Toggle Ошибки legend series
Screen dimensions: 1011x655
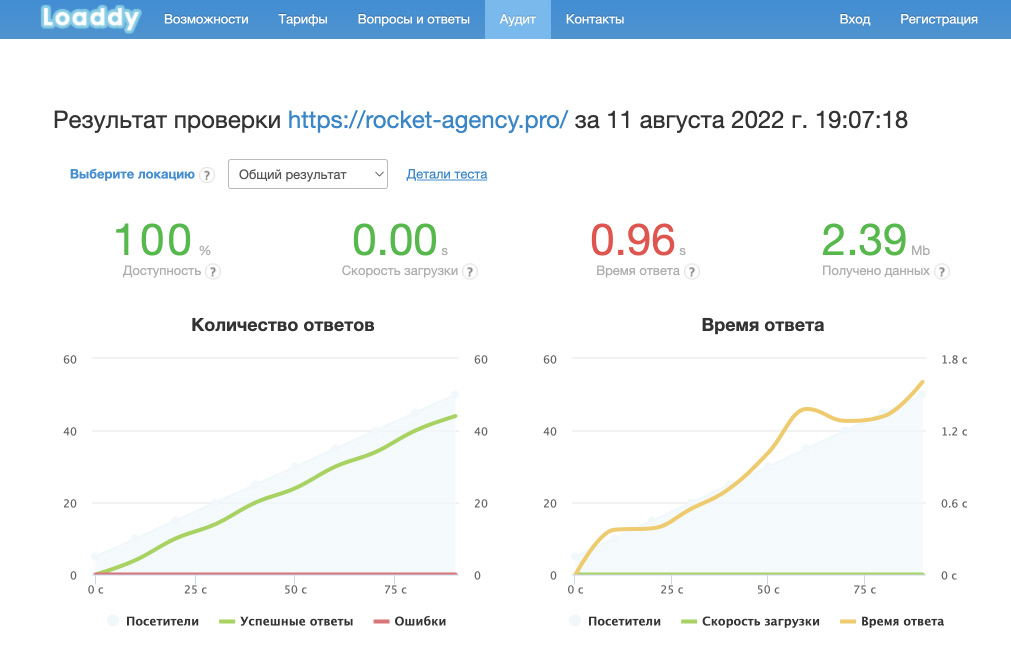point(409,621)
